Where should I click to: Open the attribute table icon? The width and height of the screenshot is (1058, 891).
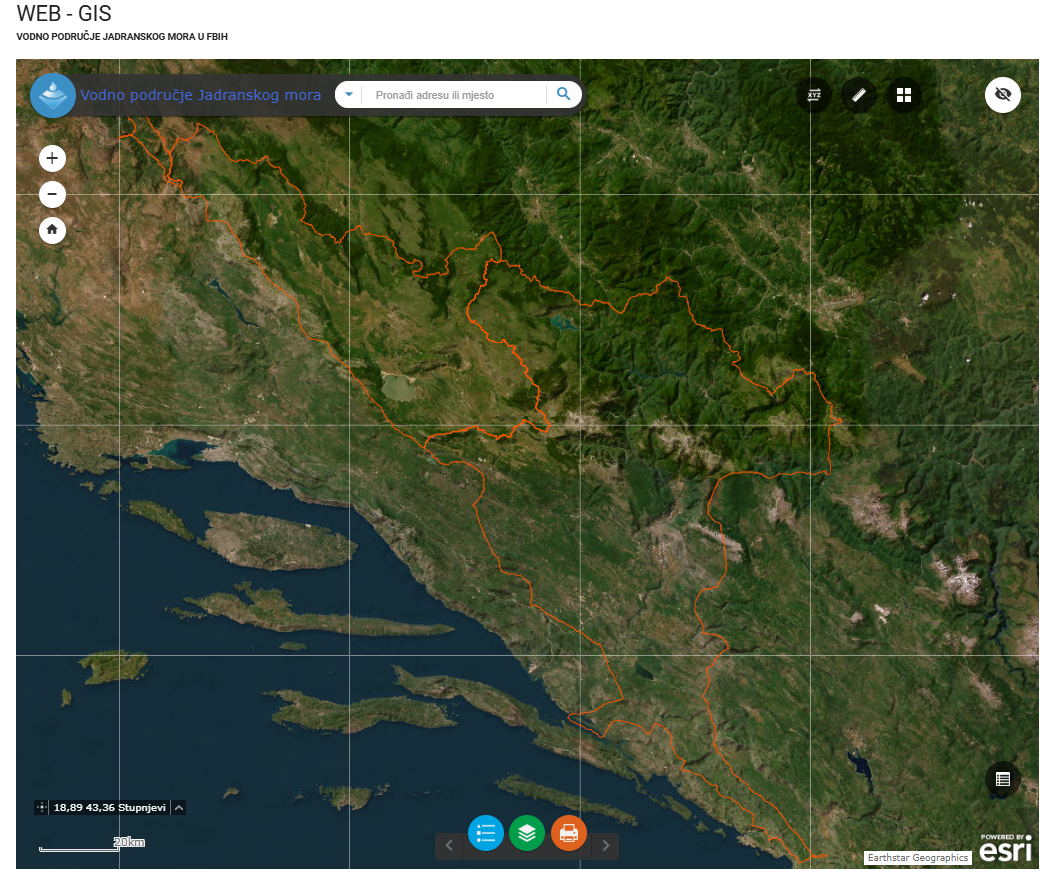tap(1003, 779)
